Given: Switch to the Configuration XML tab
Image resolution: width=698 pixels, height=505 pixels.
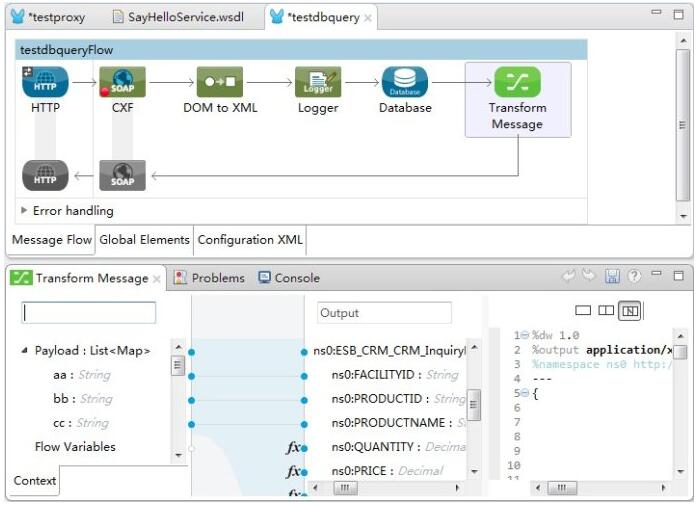Looking at the screenshot, I should click(250, 240).
